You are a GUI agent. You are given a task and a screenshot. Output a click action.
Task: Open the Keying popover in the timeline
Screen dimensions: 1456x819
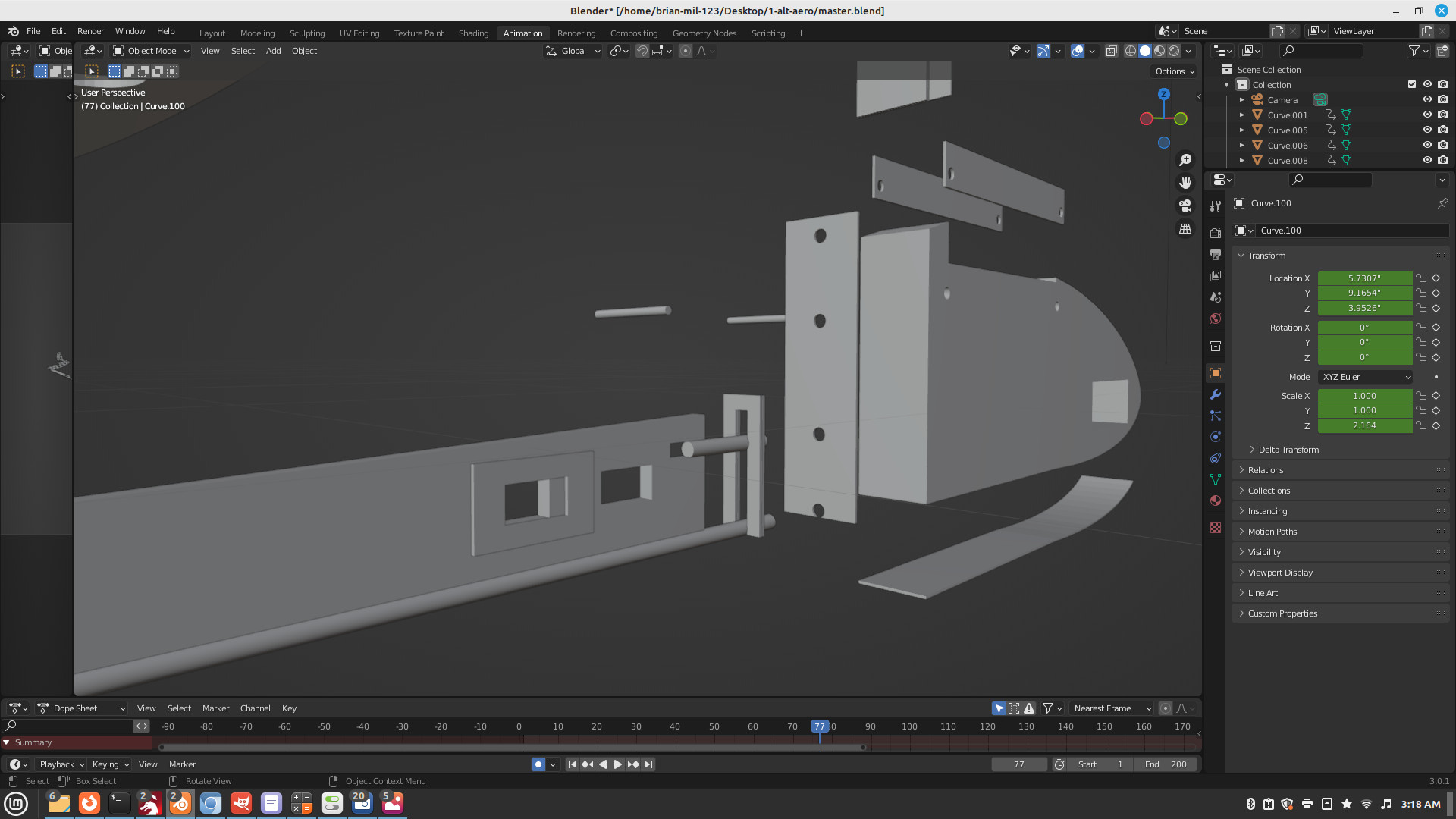(x=110, y=764)
